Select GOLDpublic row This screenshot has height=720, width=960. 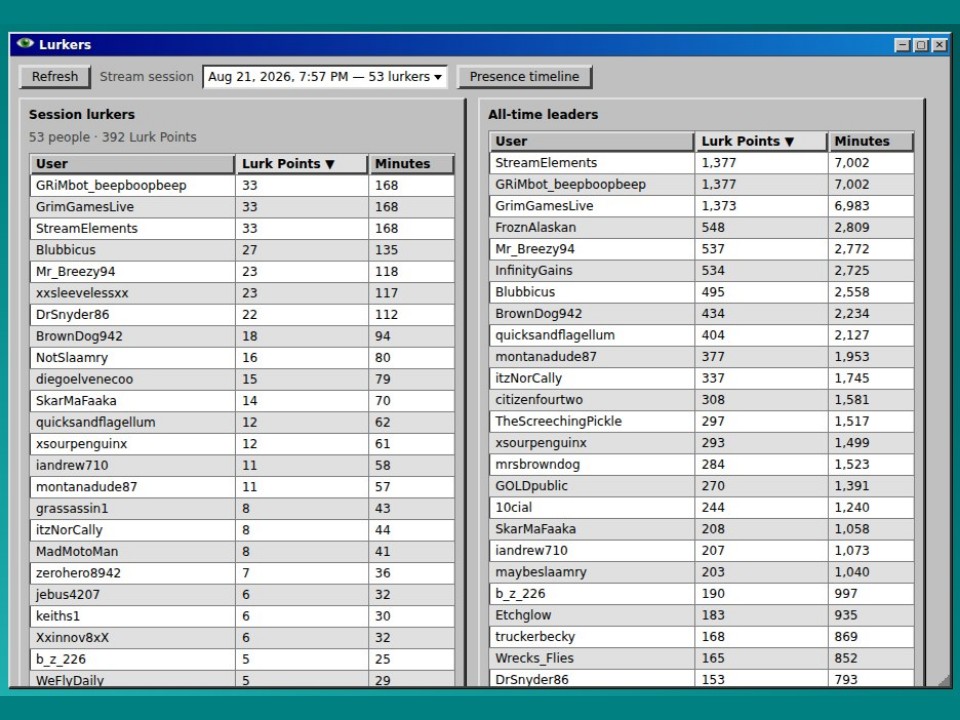[702, 486]
